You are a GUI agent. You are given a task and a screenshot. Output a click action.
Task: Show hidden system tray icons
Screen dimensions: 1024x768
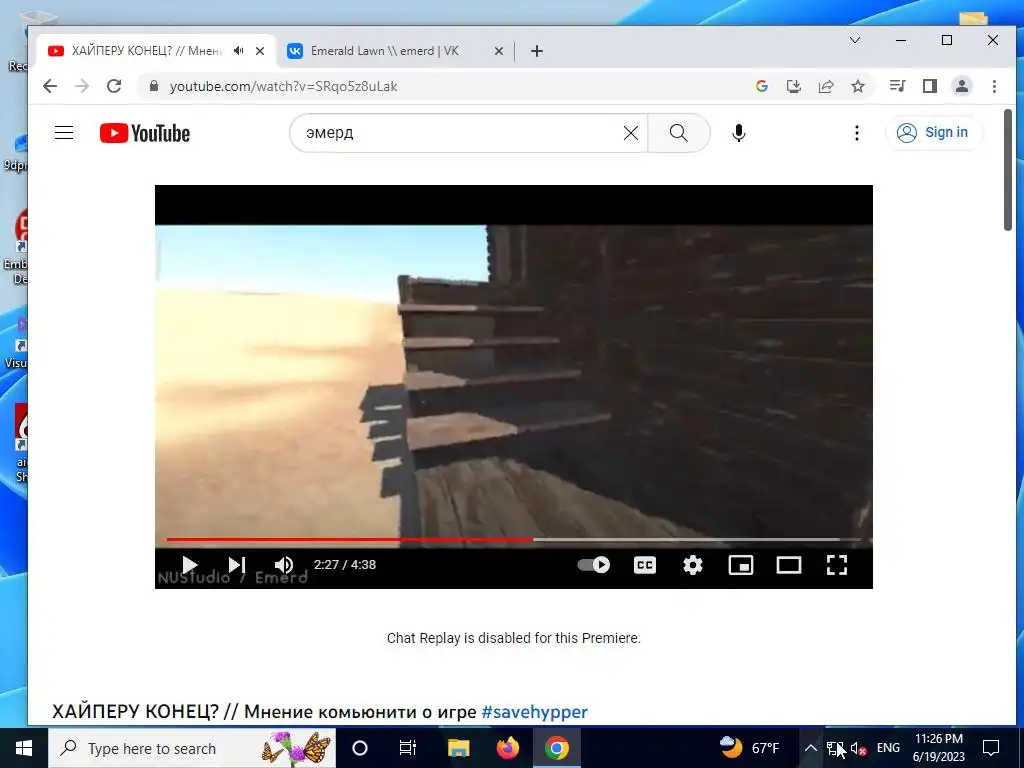(810, 748)
